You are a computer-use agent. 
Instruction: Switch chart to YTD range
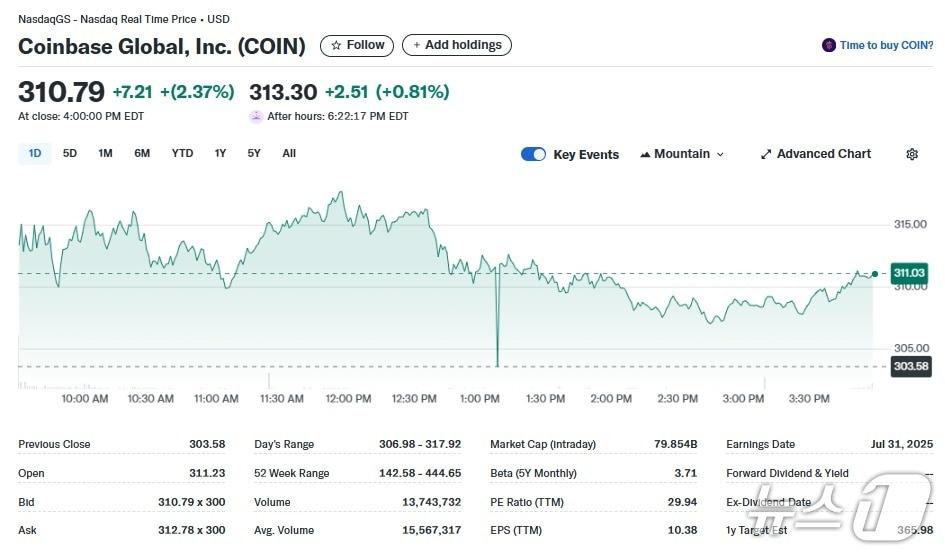tap(182, 153)
